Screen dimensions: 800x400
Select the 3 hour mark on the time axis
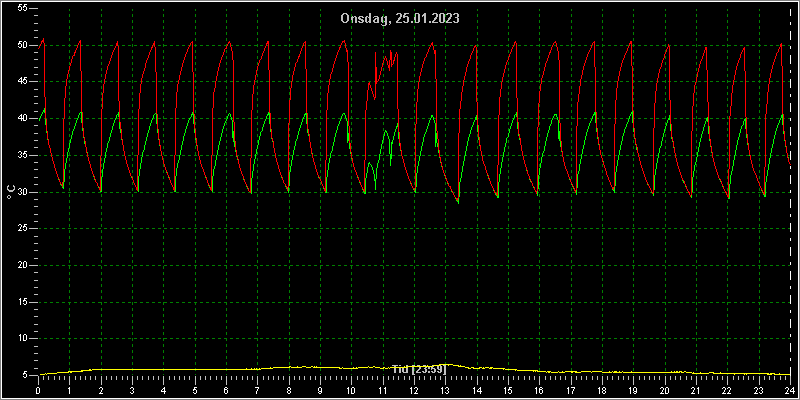tap(132, 390)
